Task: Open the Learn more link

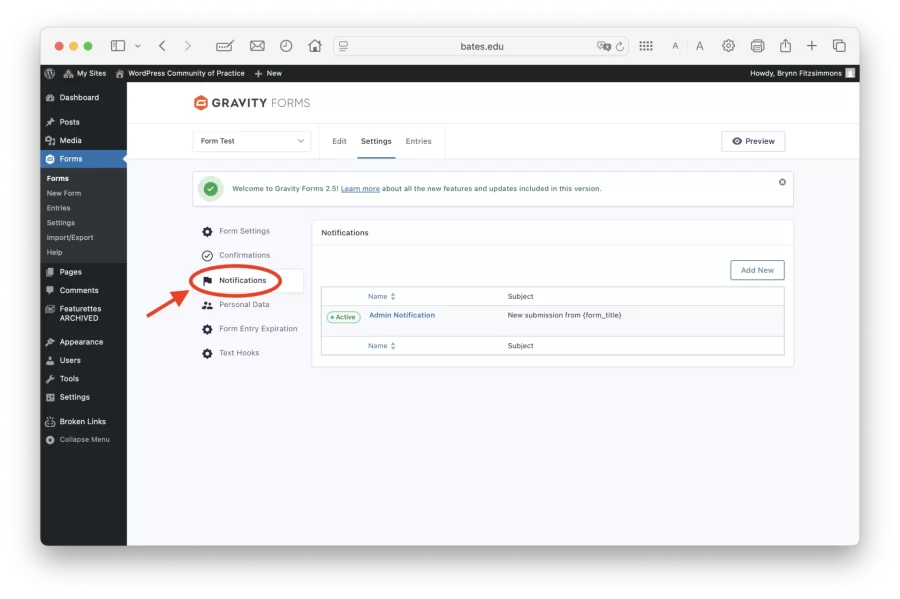Action: pyautogui.click(x=359, y=188)
